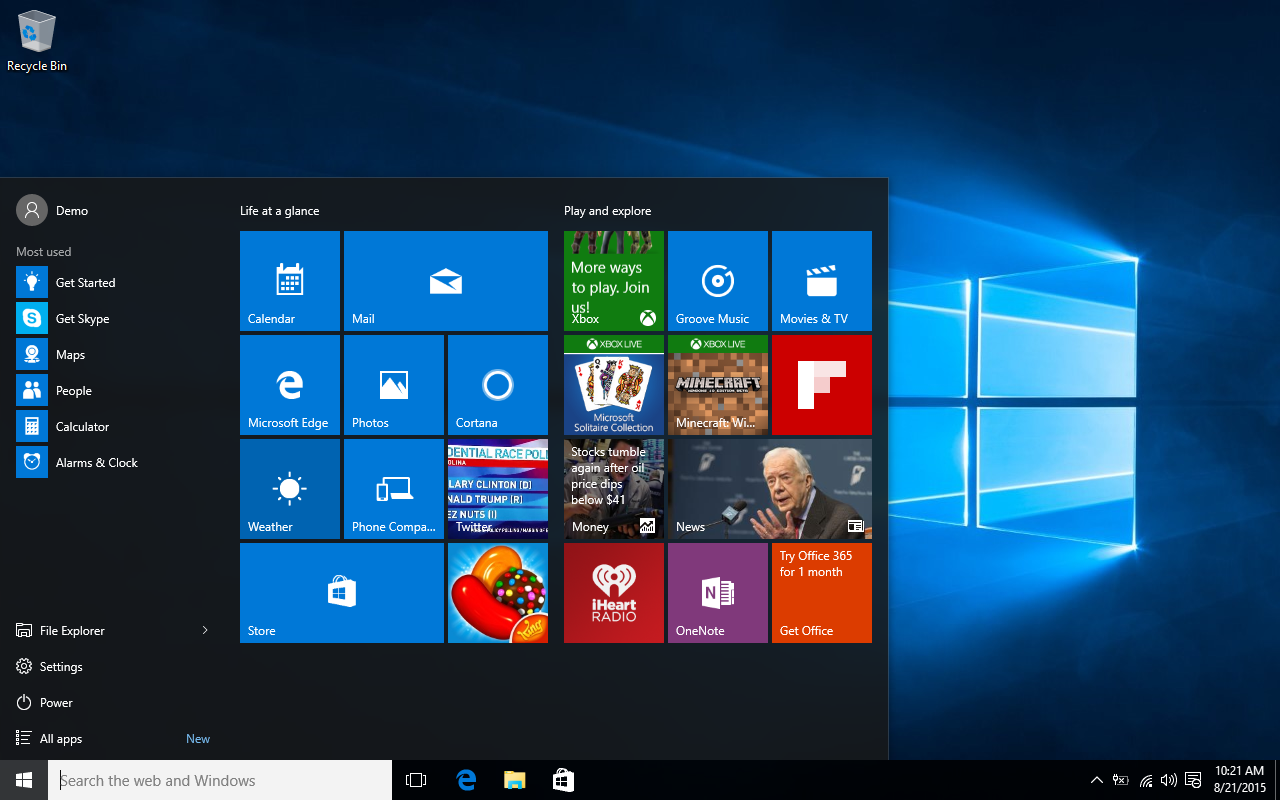Launch the Microsoft Edge tile
Screen dimensions: 1280x800
(290, 385)
